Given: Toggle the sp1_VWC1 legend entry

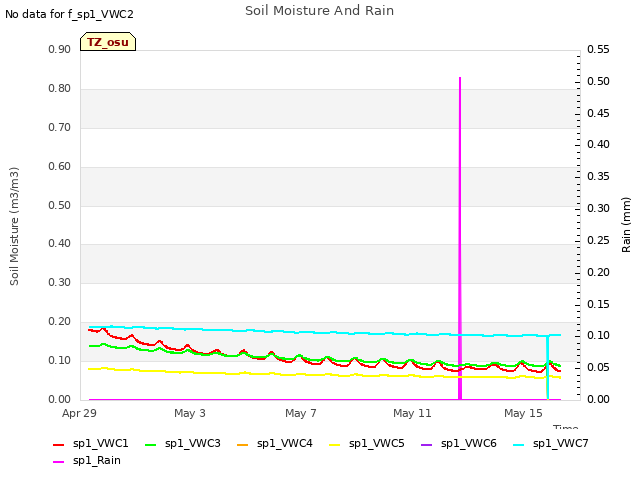Looking at the screenshot, I should [x=91, y=444].
